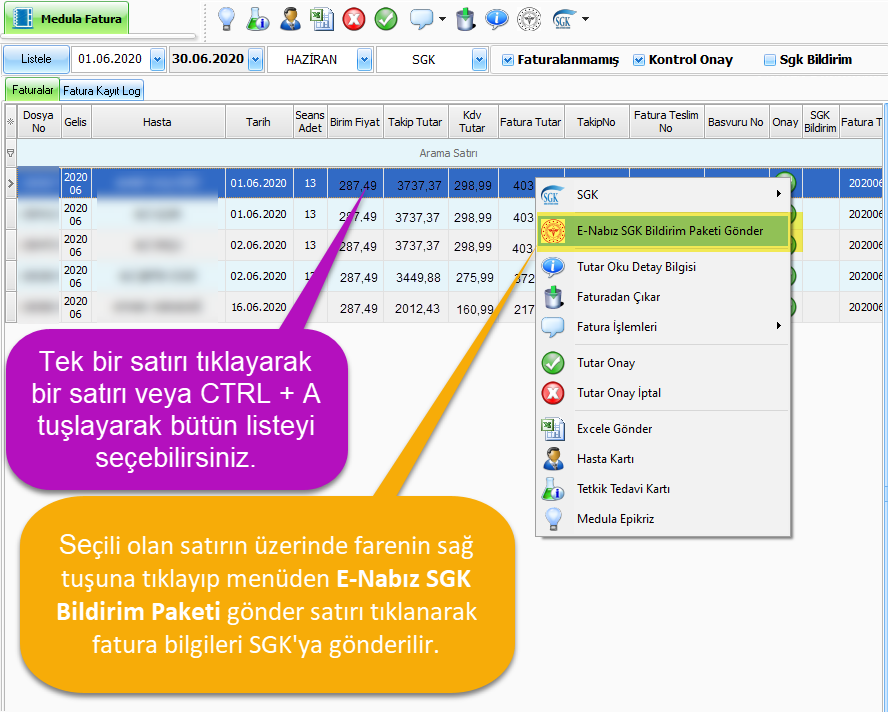Sort by the Hasta column header
Screen dimensions: 889x712
(x=158, y=121)
